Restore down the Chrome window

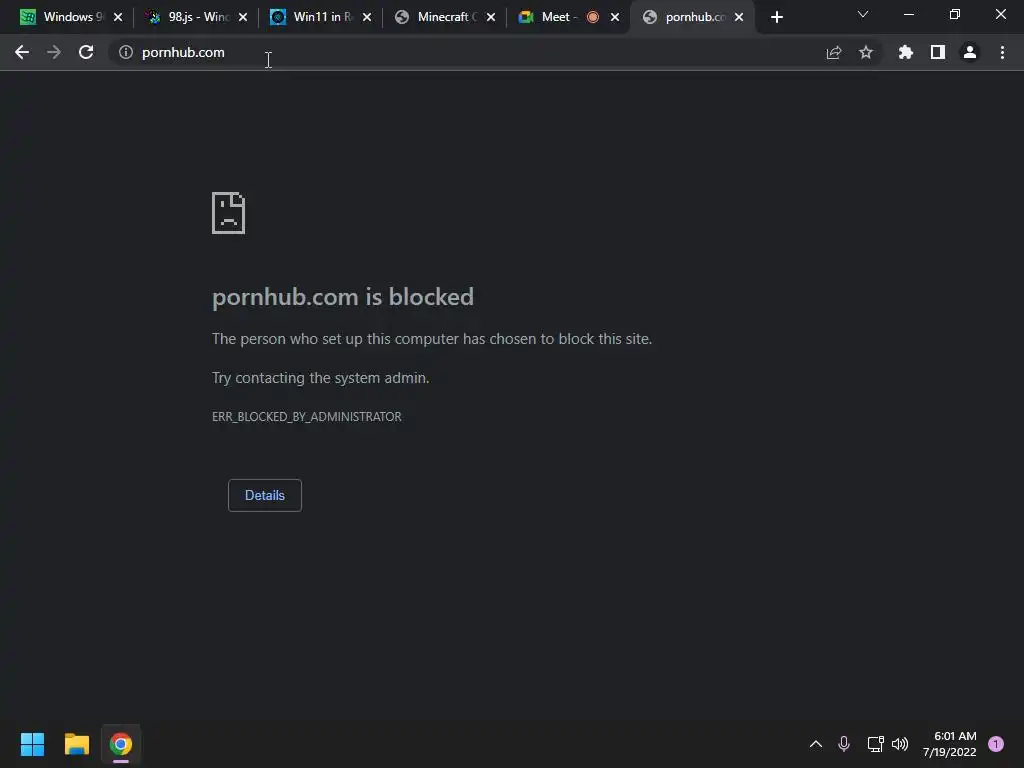955,14
